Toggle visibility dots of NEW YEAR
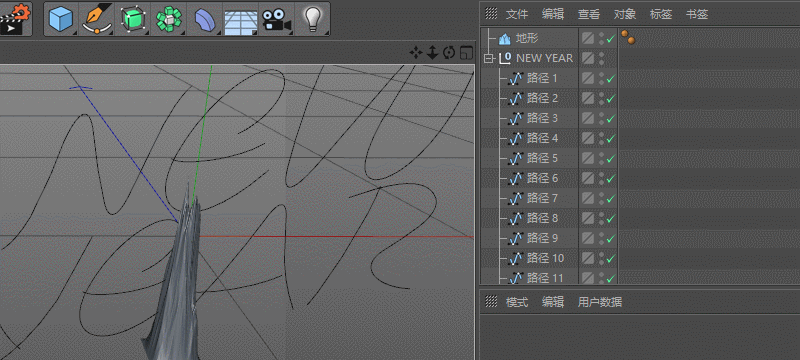 click(601, 58)
